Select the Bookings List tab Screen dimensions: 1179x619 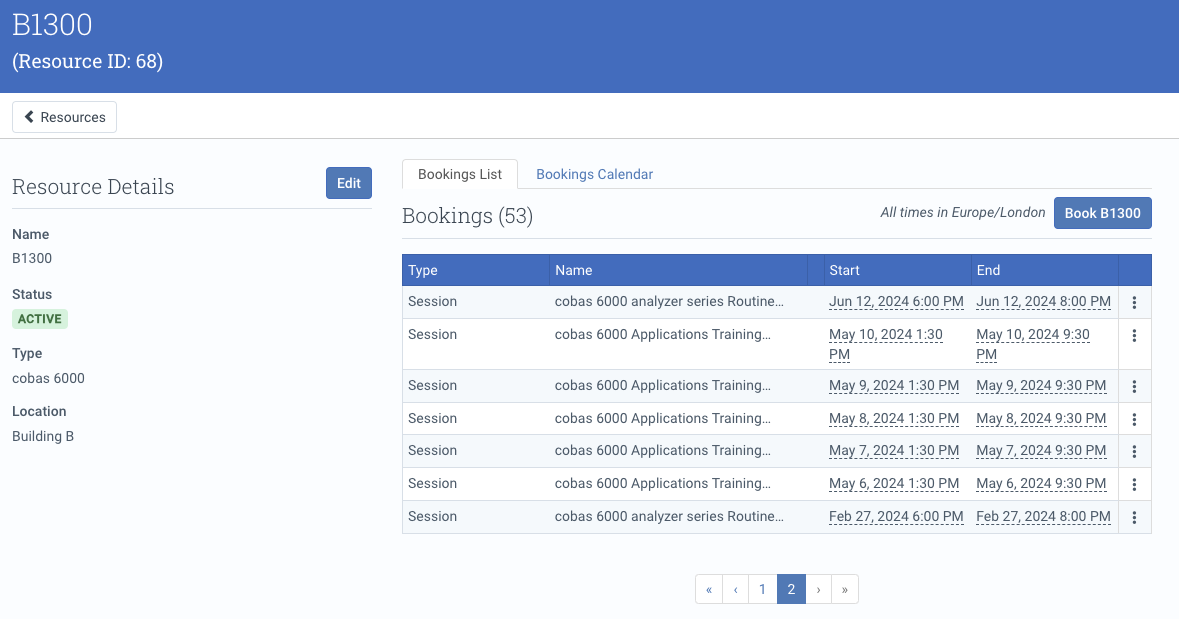[459, 174]
